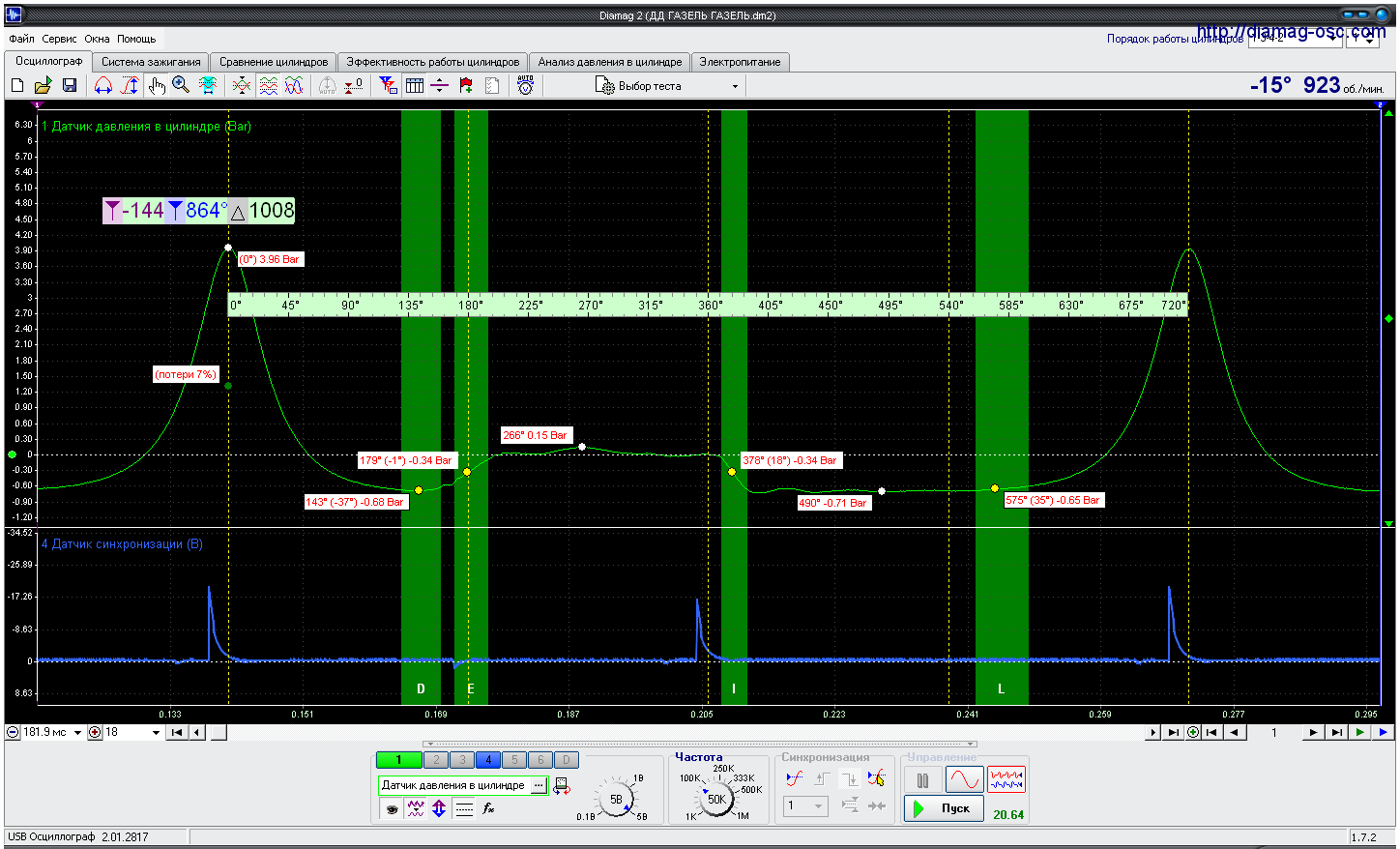
Task: Adjust the 5В voltage range knob
Action: (x=616, y=799)
